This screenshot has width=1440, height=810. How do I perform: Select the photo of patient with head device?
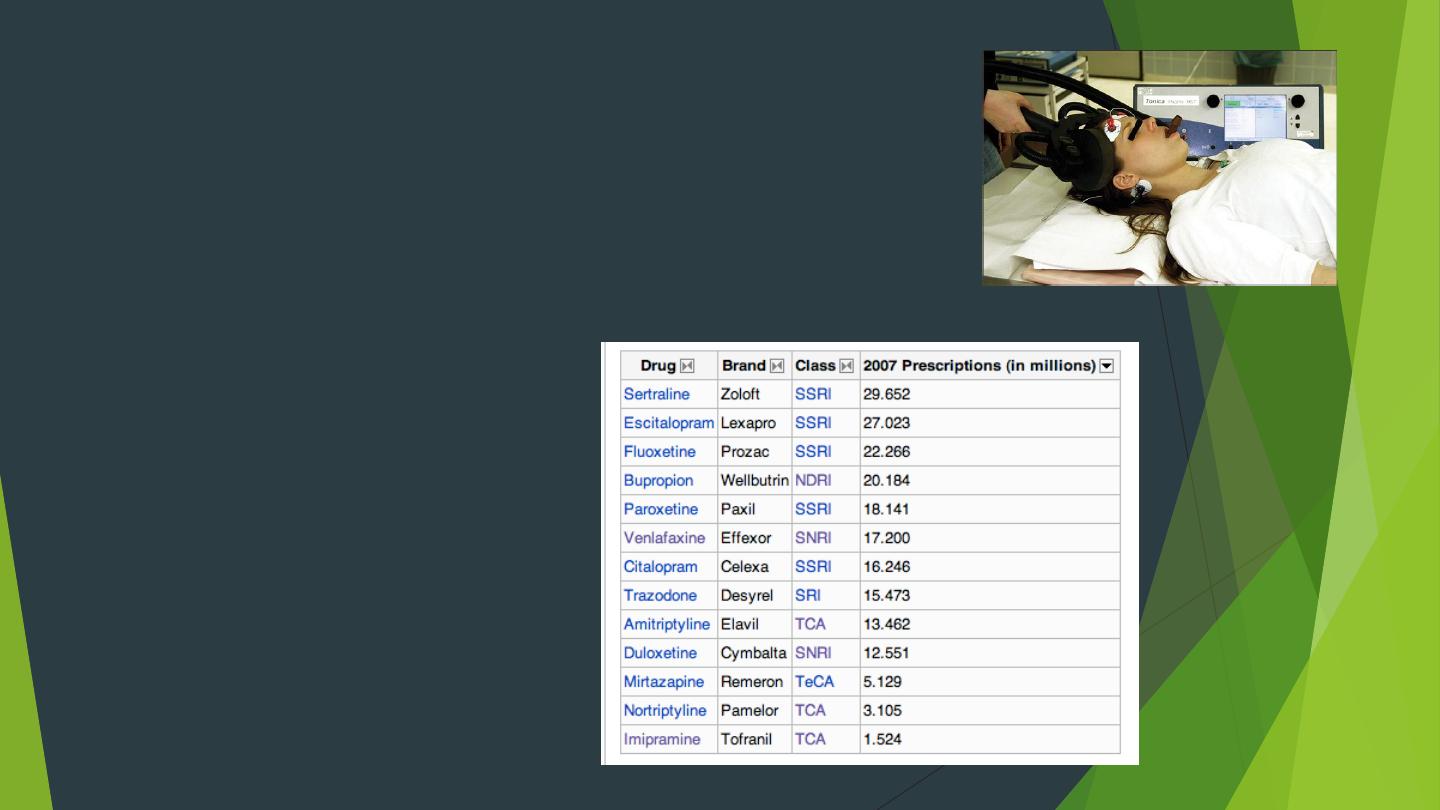point(1160,168)
